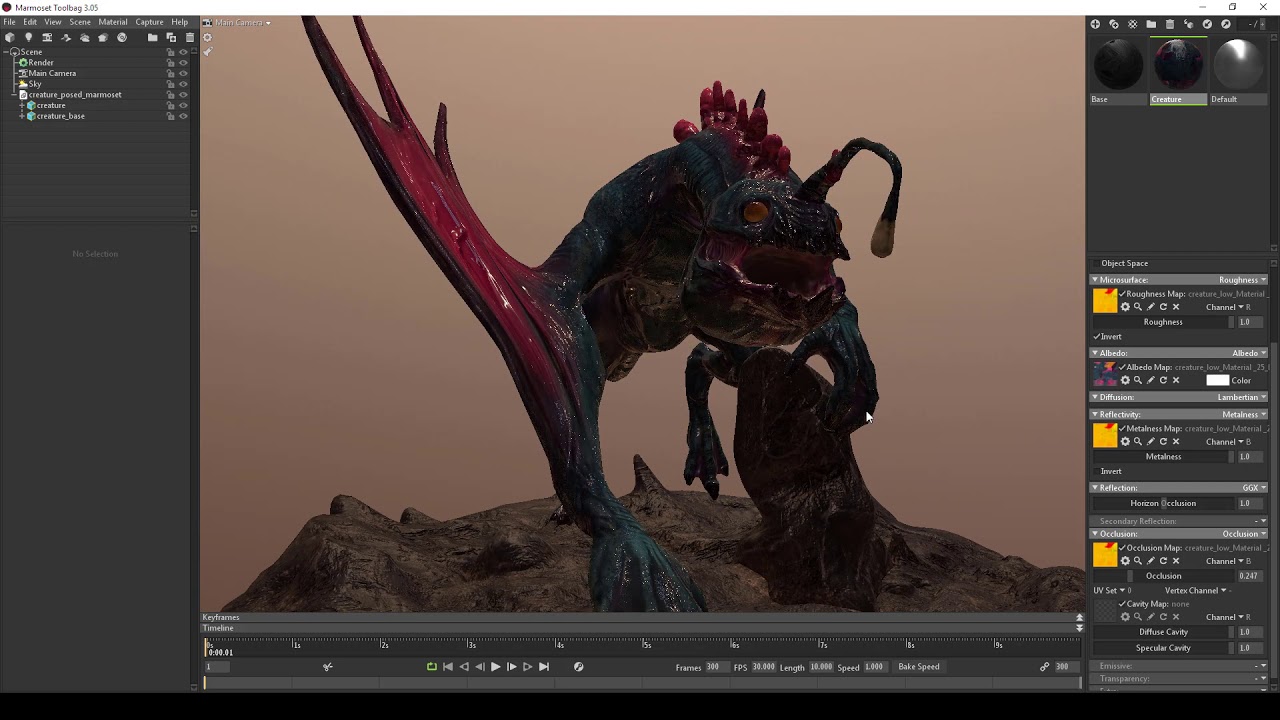The image size is (1280, 720).
Task: Edit the Cavity Map with pencil icon
Action: [x=1150, y=617]
